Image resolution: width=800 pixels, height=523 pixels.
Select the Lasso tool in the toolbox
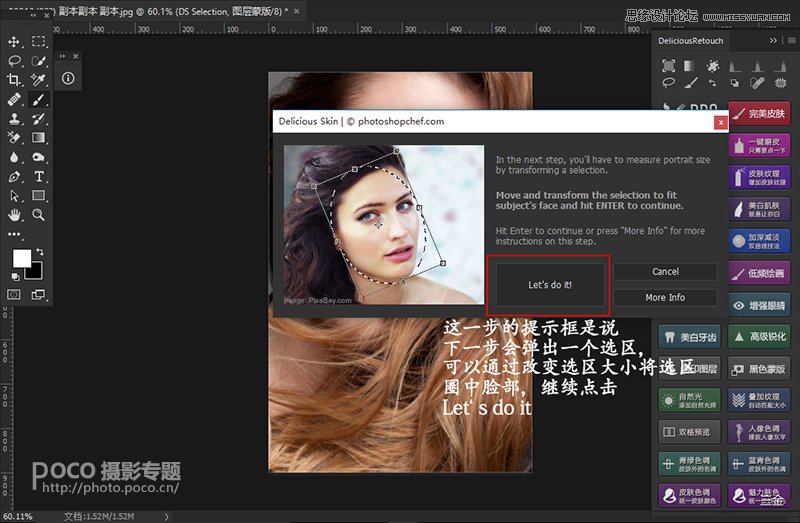click(14, 61)
